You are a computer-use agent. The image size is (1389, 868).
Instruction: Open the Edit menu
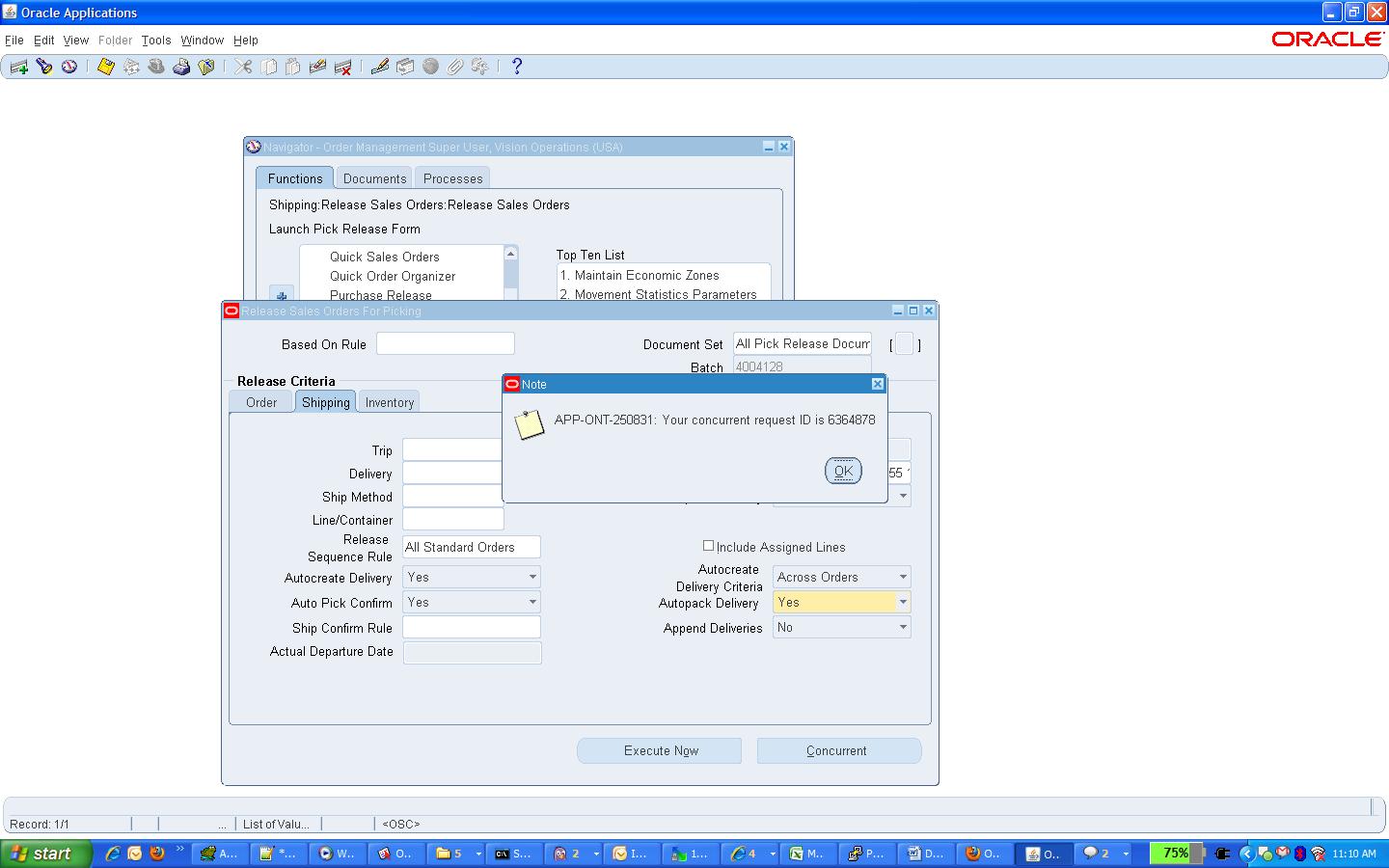point(44,41)
